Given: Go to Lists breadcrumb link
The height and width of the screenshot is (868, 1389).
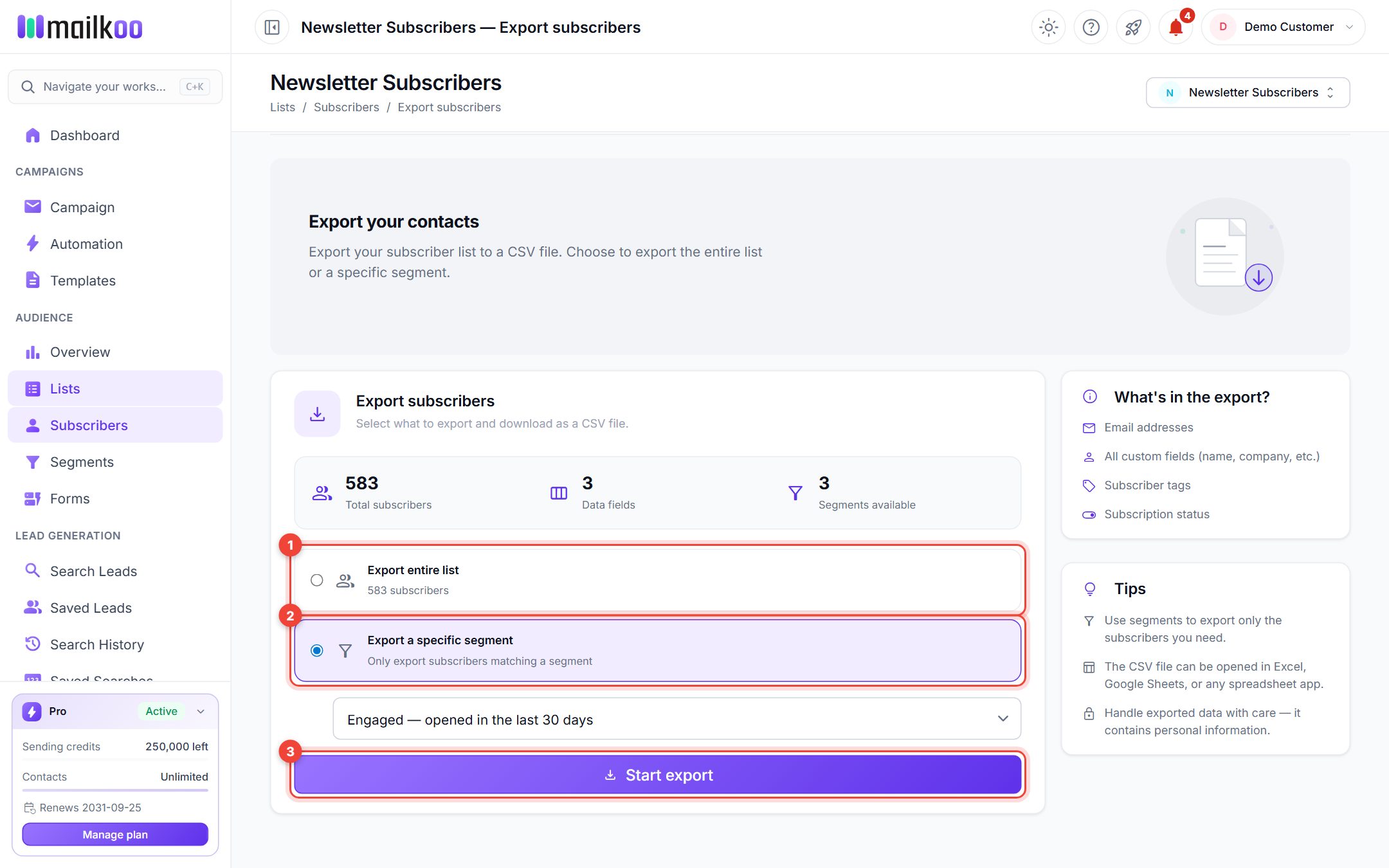Looking at the screenshot, I should pyautogui.click(x=282, y=107).
